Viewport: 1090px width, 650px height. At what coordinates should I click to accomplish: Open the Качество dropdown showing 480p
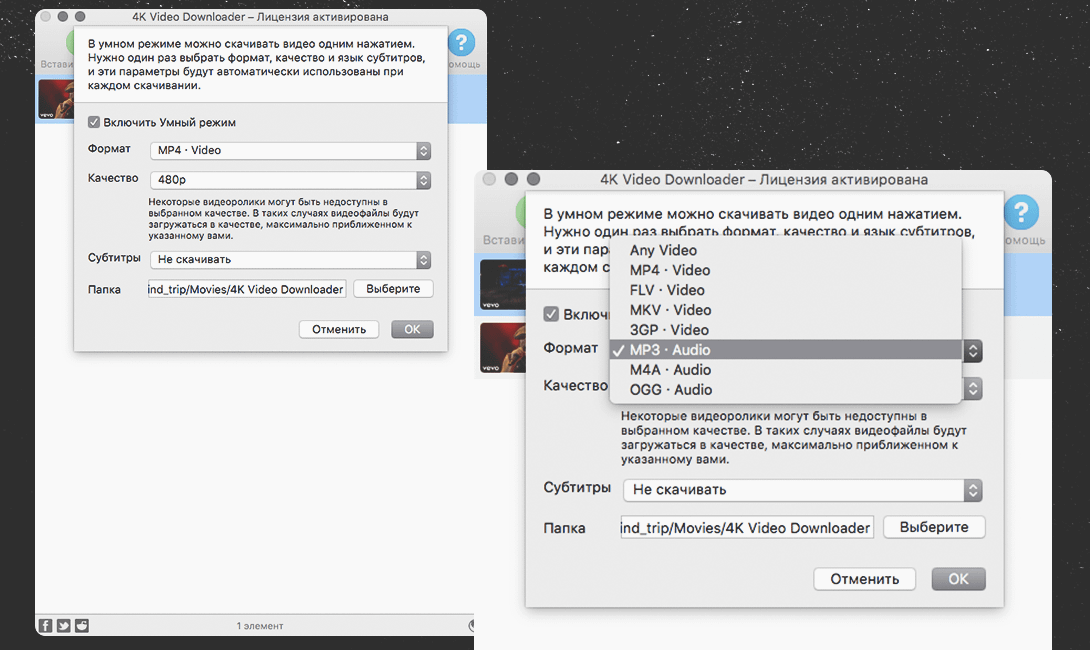coord(291,179)
